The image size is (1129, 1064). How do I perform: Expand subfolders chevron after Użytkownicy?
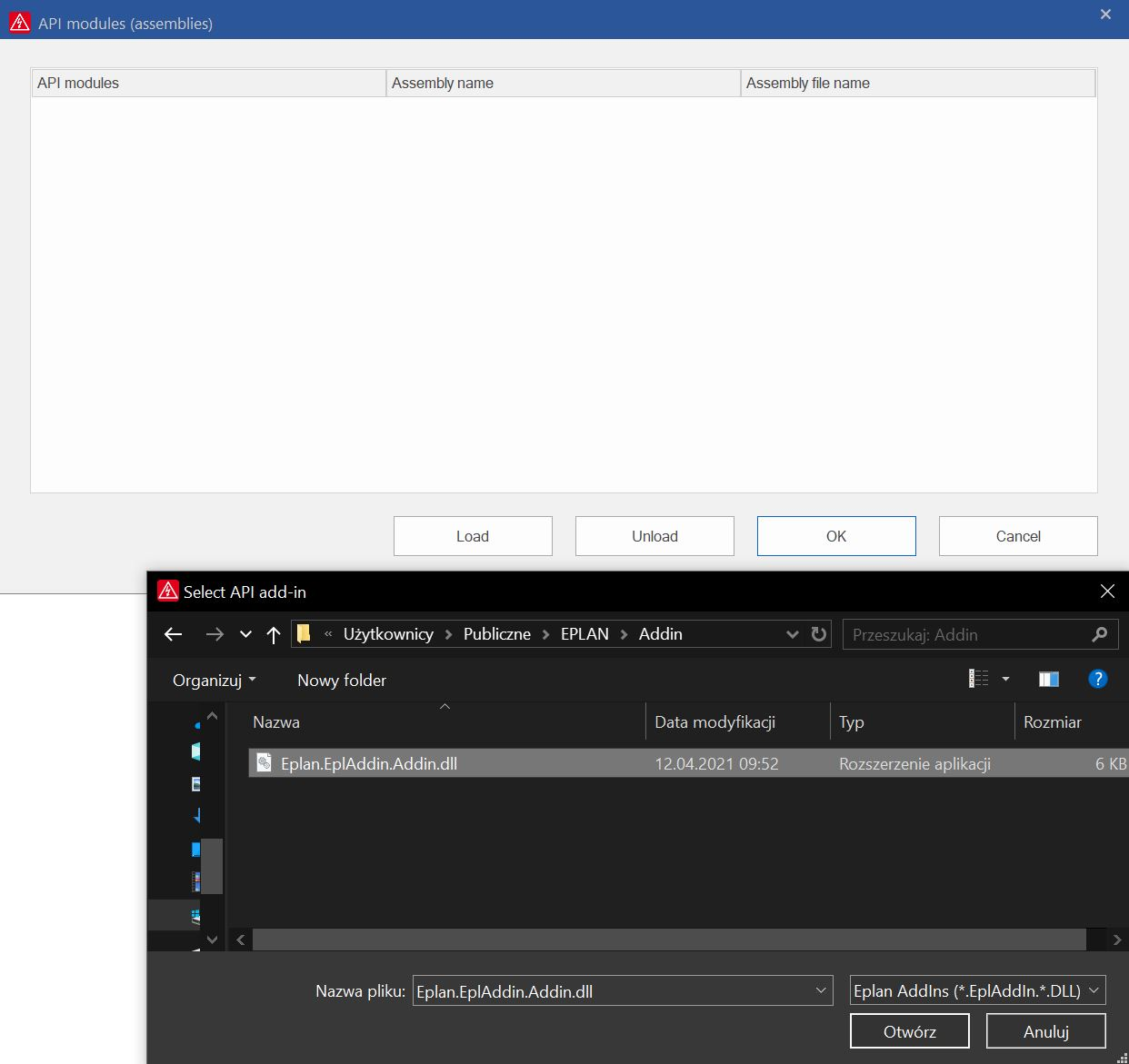[449, 634]
